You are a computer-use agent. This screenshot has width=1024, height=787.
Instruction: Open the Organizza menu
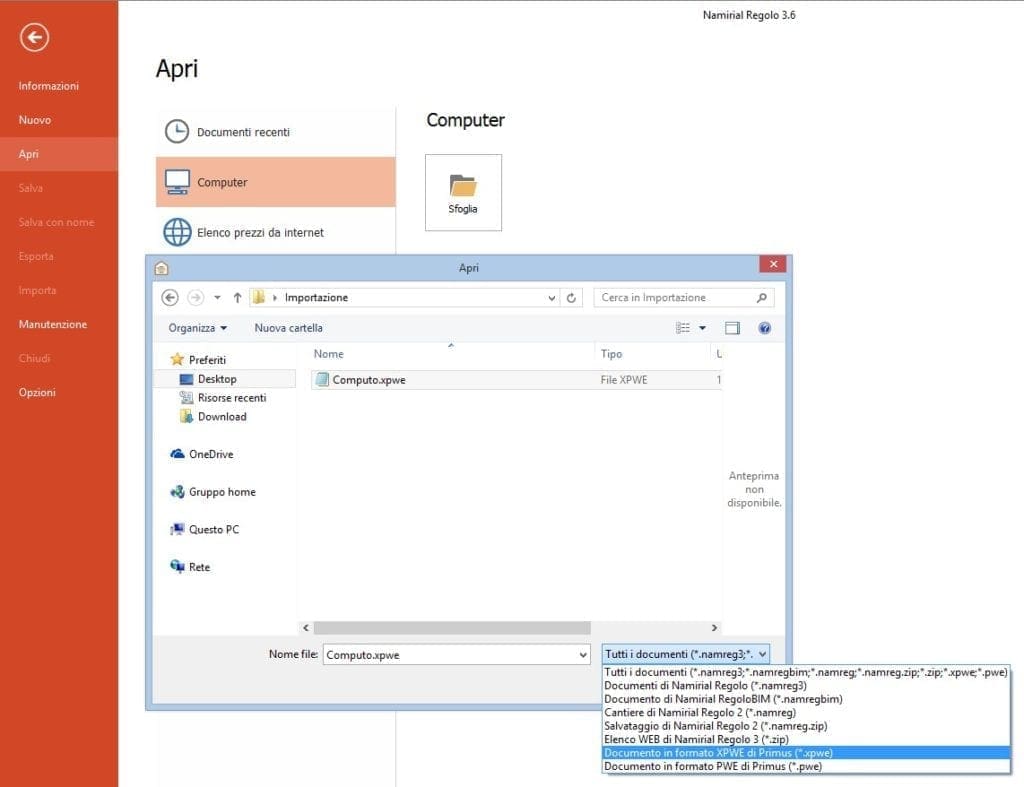coord(198,328)
